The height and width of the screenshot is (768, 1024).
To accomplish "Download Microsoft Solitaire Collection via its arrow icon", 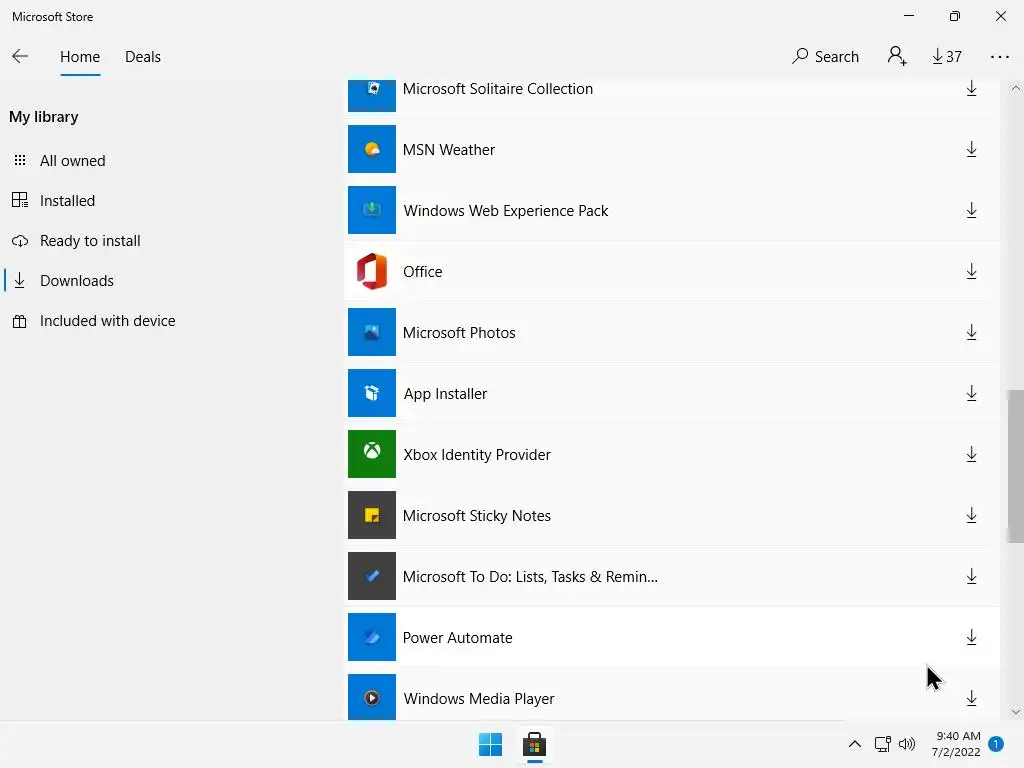I will (971, 89).
